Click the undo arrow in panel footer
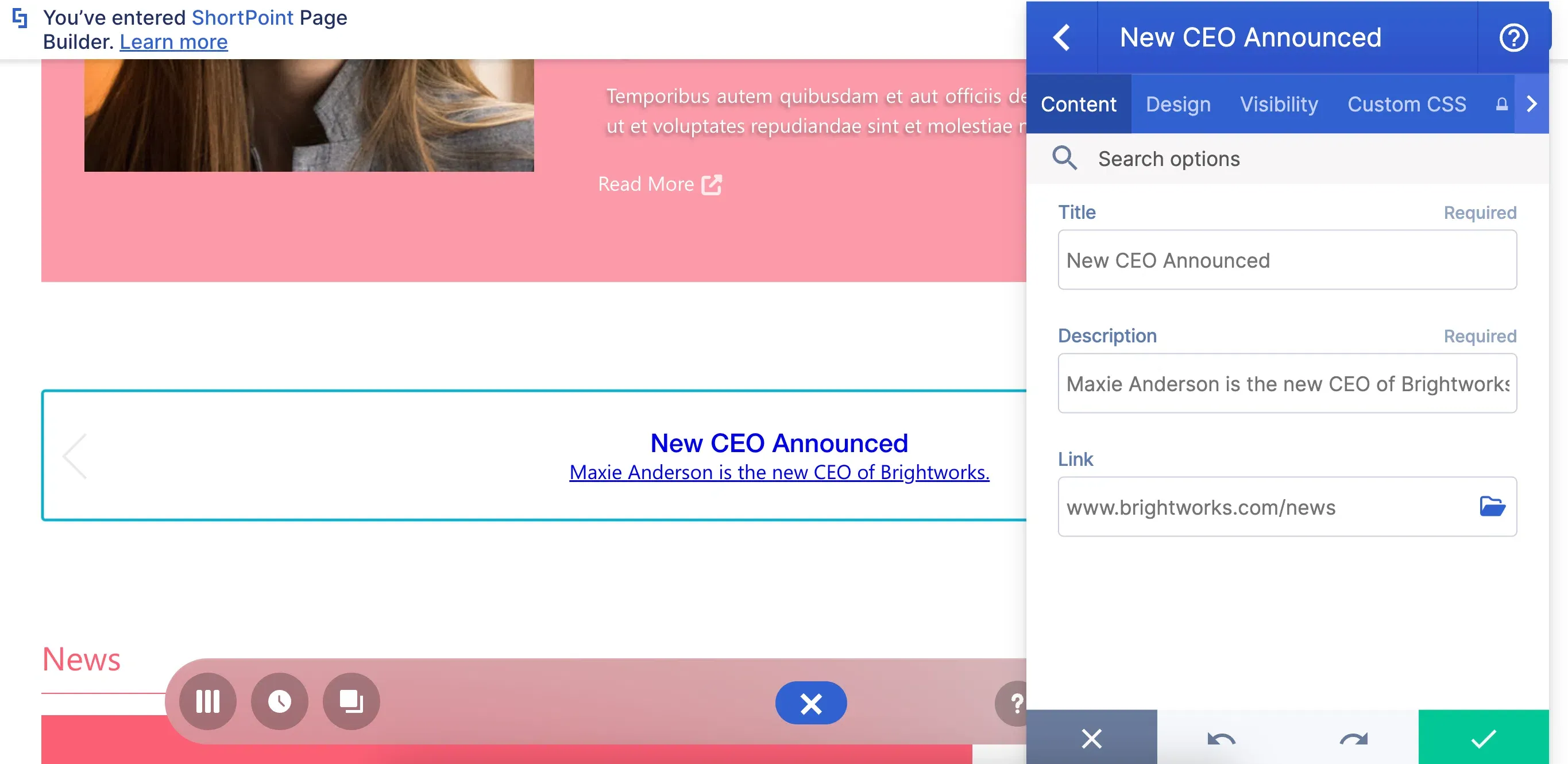Screen dimensions: 1568x764 1221,739
